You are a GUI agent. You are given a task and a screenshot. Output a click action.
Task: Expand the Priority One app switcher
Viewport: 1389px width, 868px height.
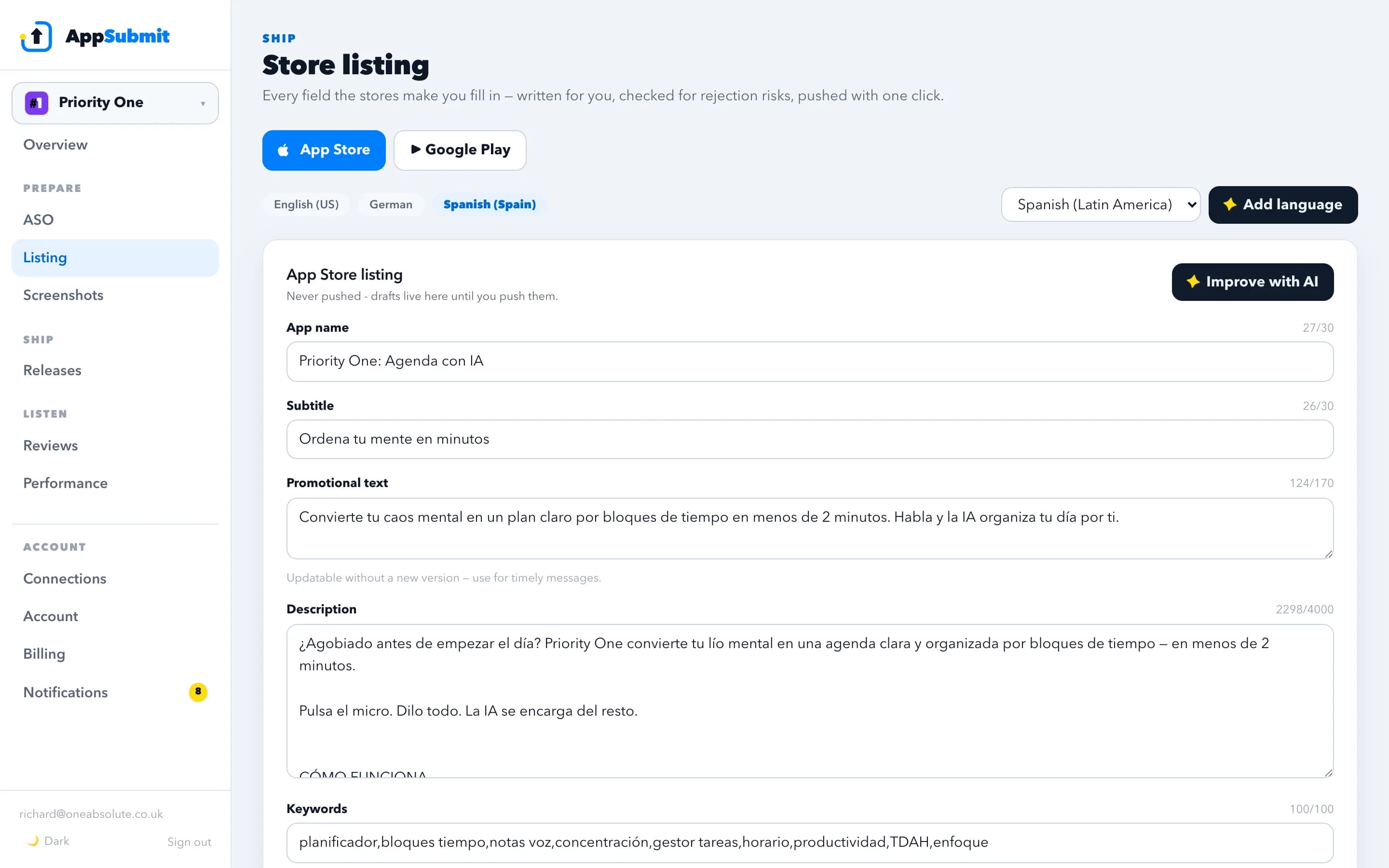tap(115, 103)
